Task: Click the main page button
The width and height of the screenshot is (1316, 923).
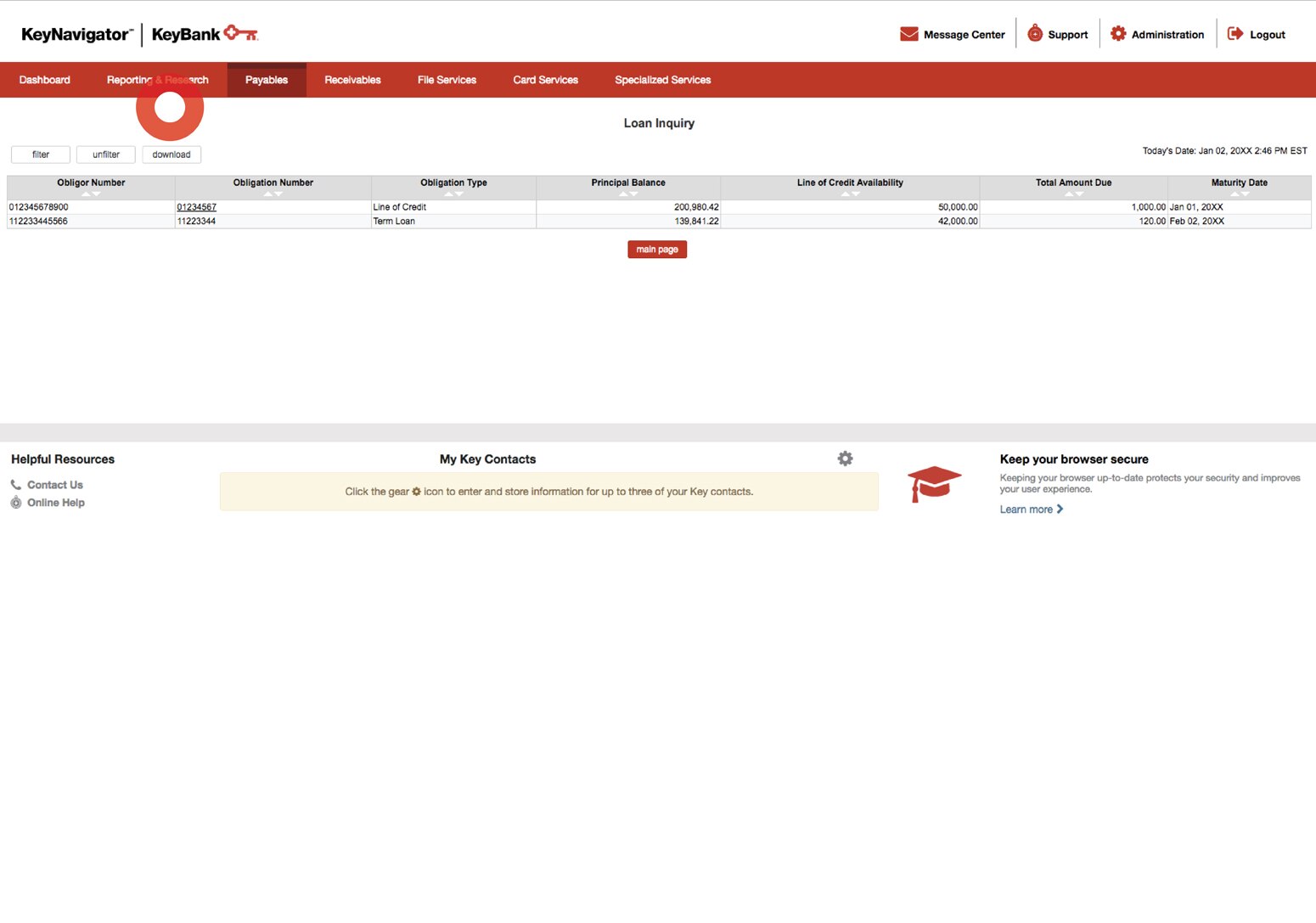Action: point(656,249)
